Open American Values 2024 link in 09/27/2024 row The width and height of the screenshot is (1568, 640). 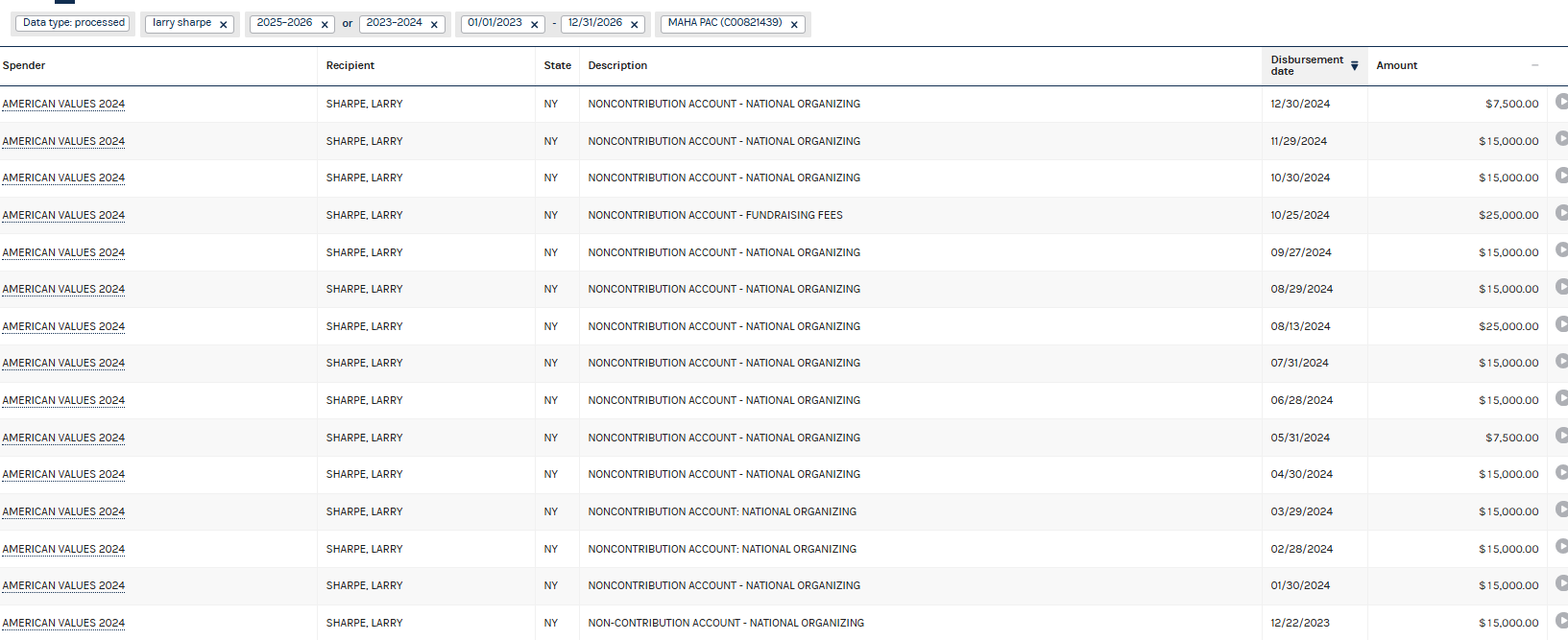point(63,252)
